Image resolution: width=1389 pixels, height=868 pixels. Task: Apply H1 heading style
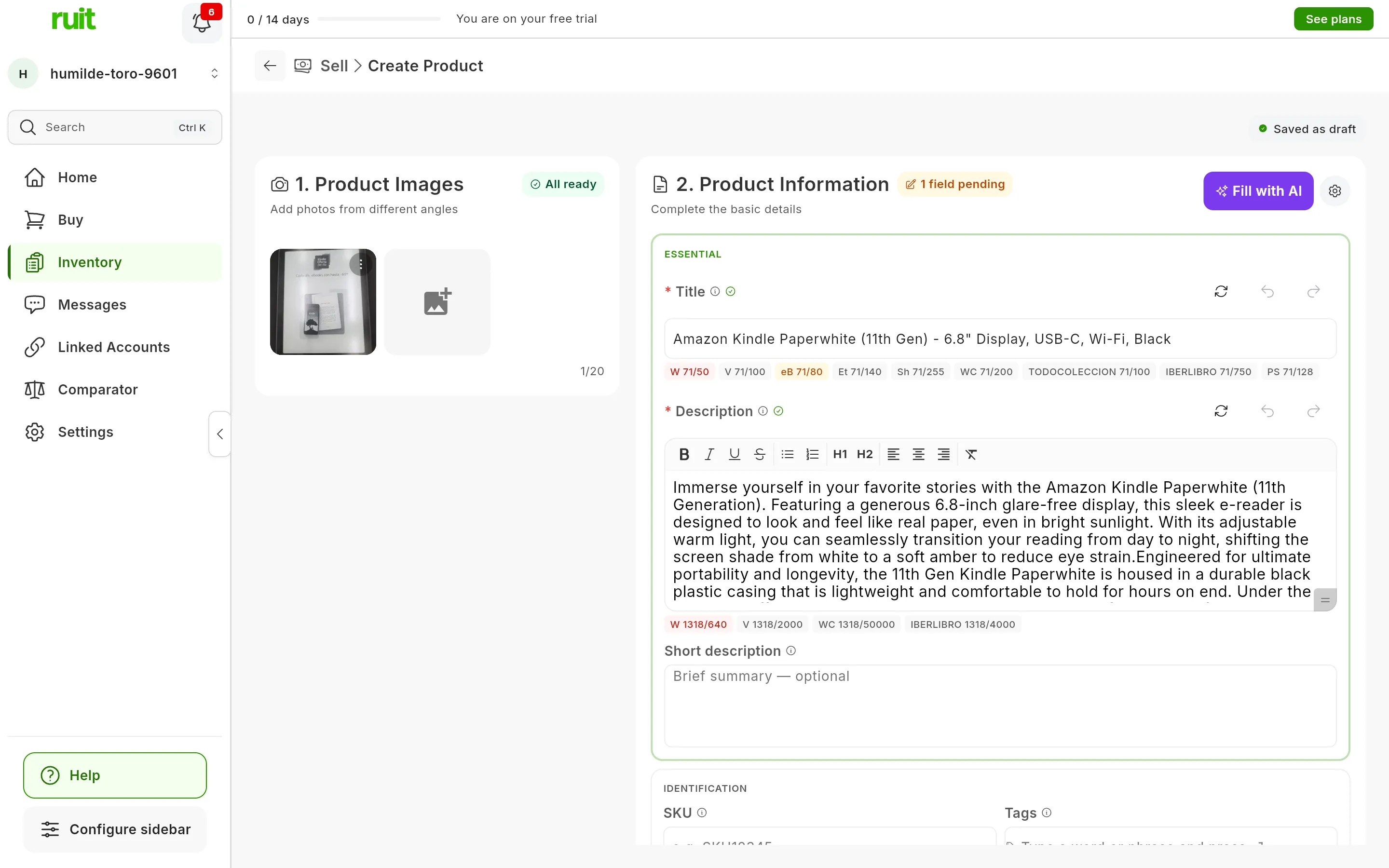840,455
